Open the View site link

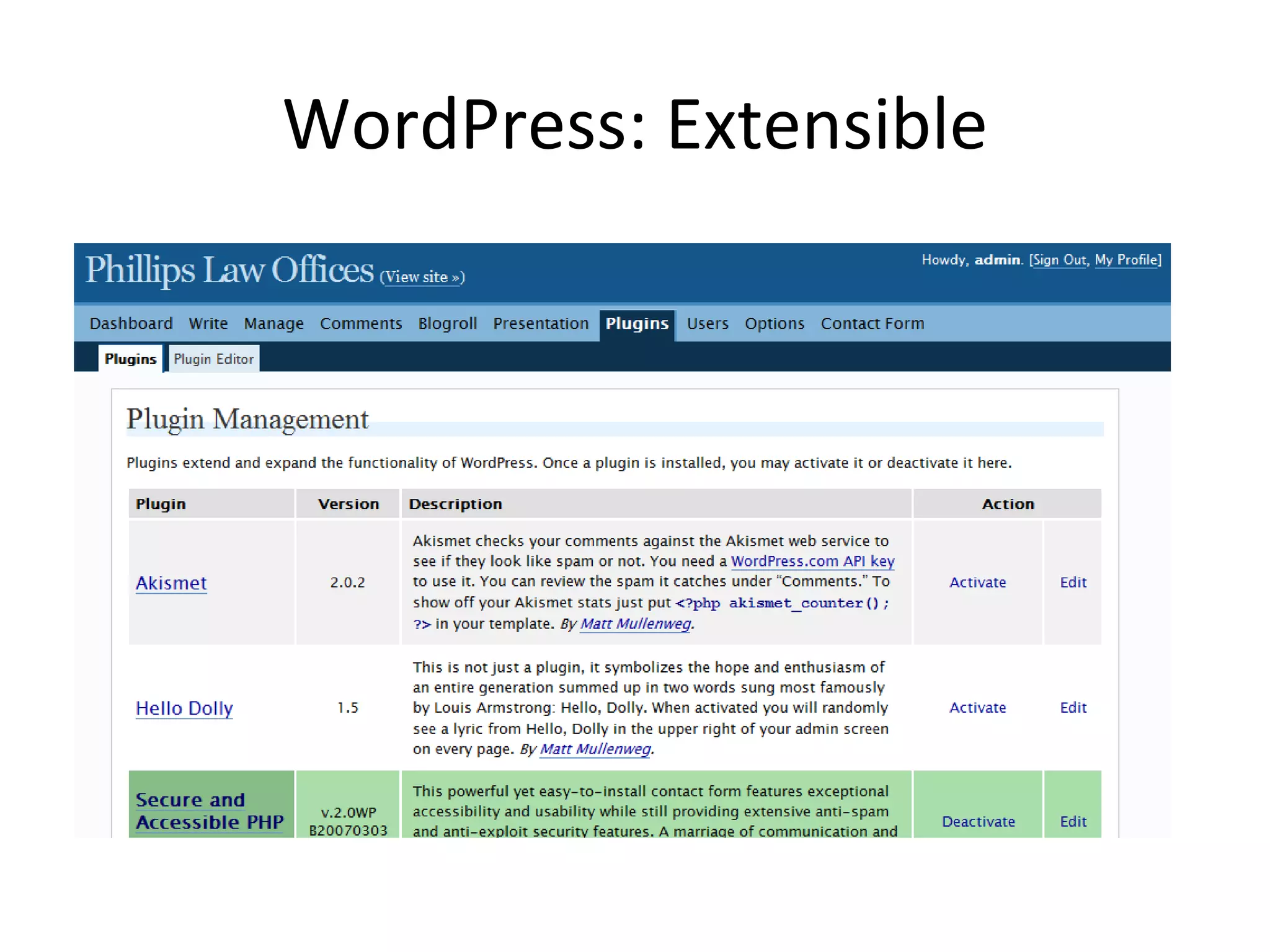pyautogui.click(x=422, y=277)
